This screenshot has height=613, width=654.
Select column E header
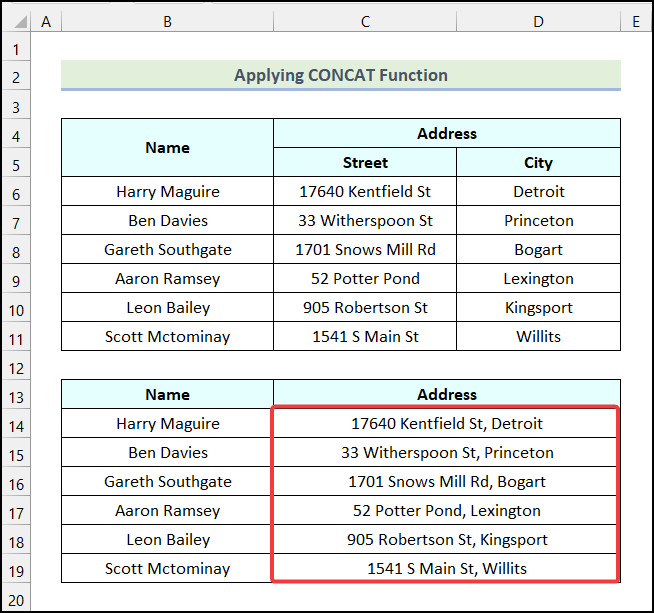point(636,21)
